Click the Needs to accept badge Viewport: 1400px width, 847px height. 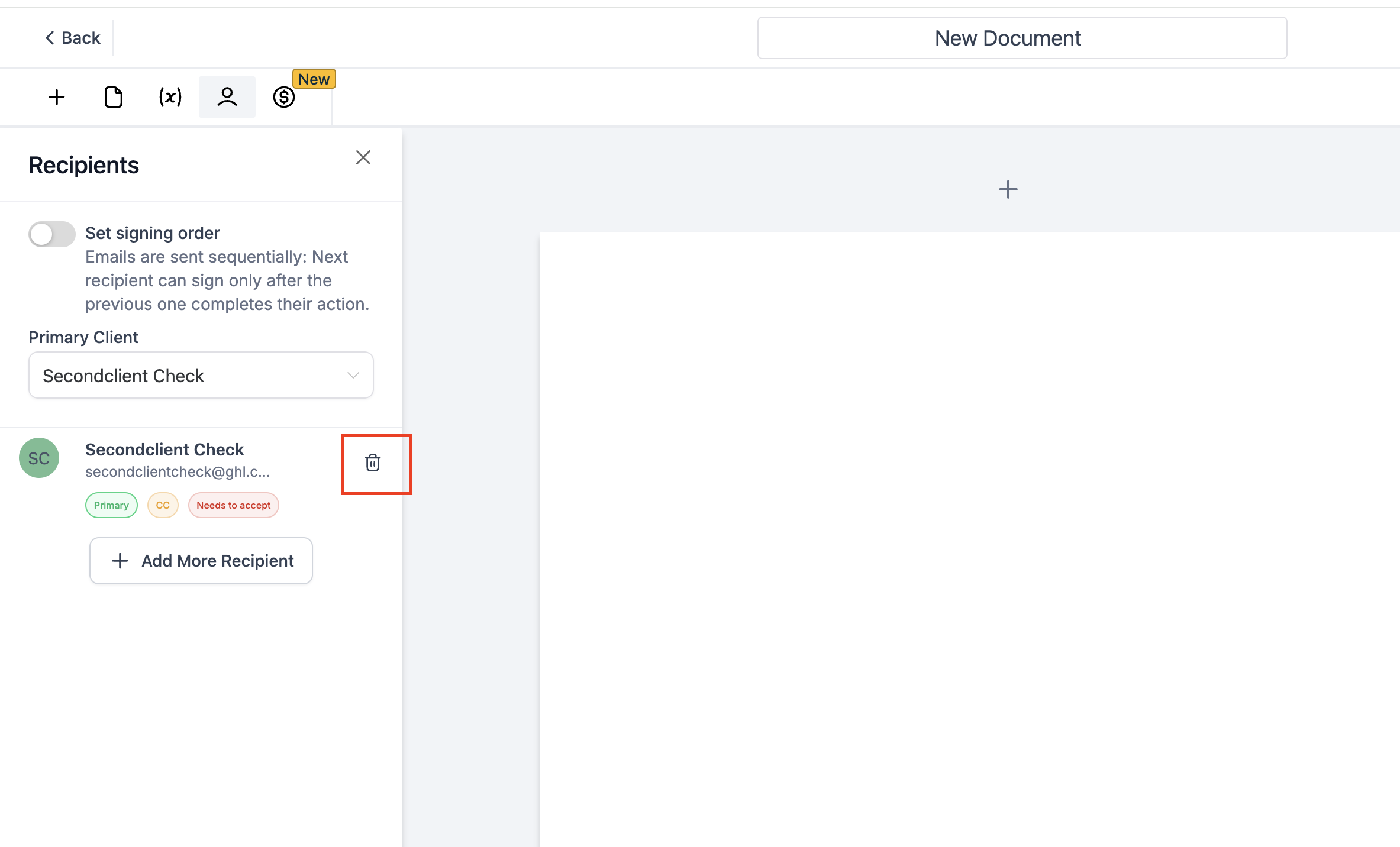pyautogui.click(x=233, y=505)
